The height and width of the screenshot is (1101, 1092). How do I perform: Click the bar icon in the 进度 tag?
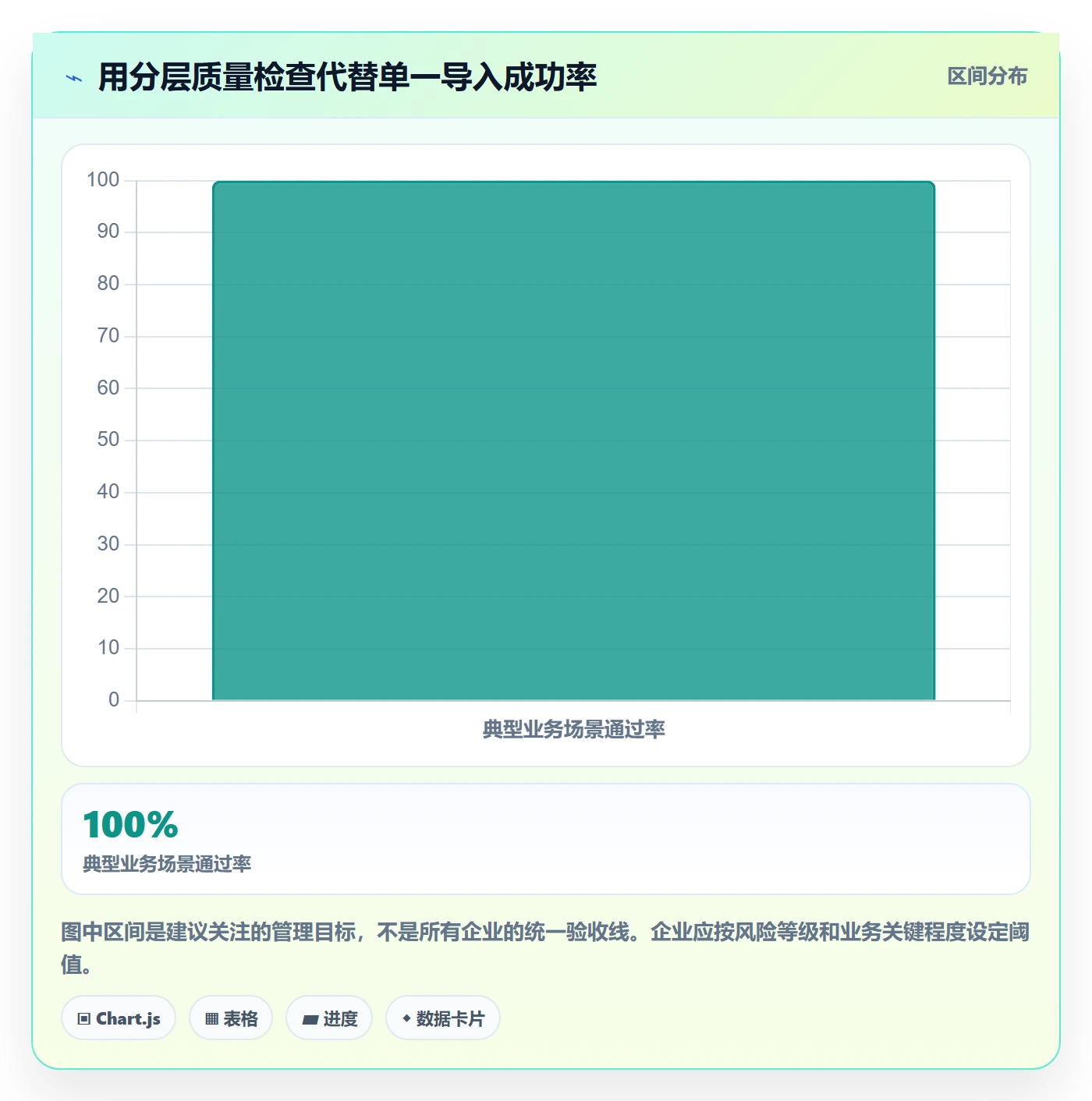(x=310, y=1019)
